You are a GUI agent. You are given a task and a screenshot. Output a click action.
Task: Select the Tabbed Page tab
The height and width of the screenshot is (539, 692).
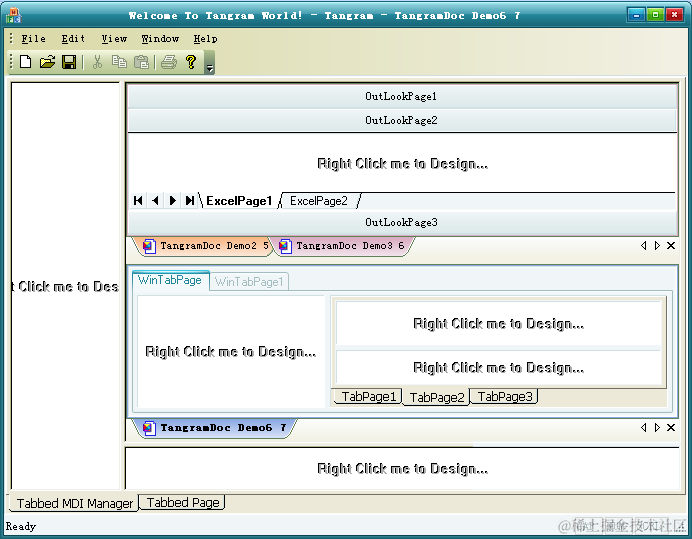(x=183, y=503)
